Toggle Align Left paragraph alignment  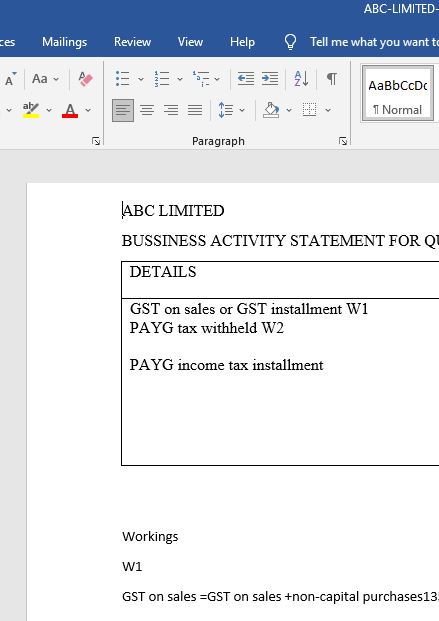point(123,110)
